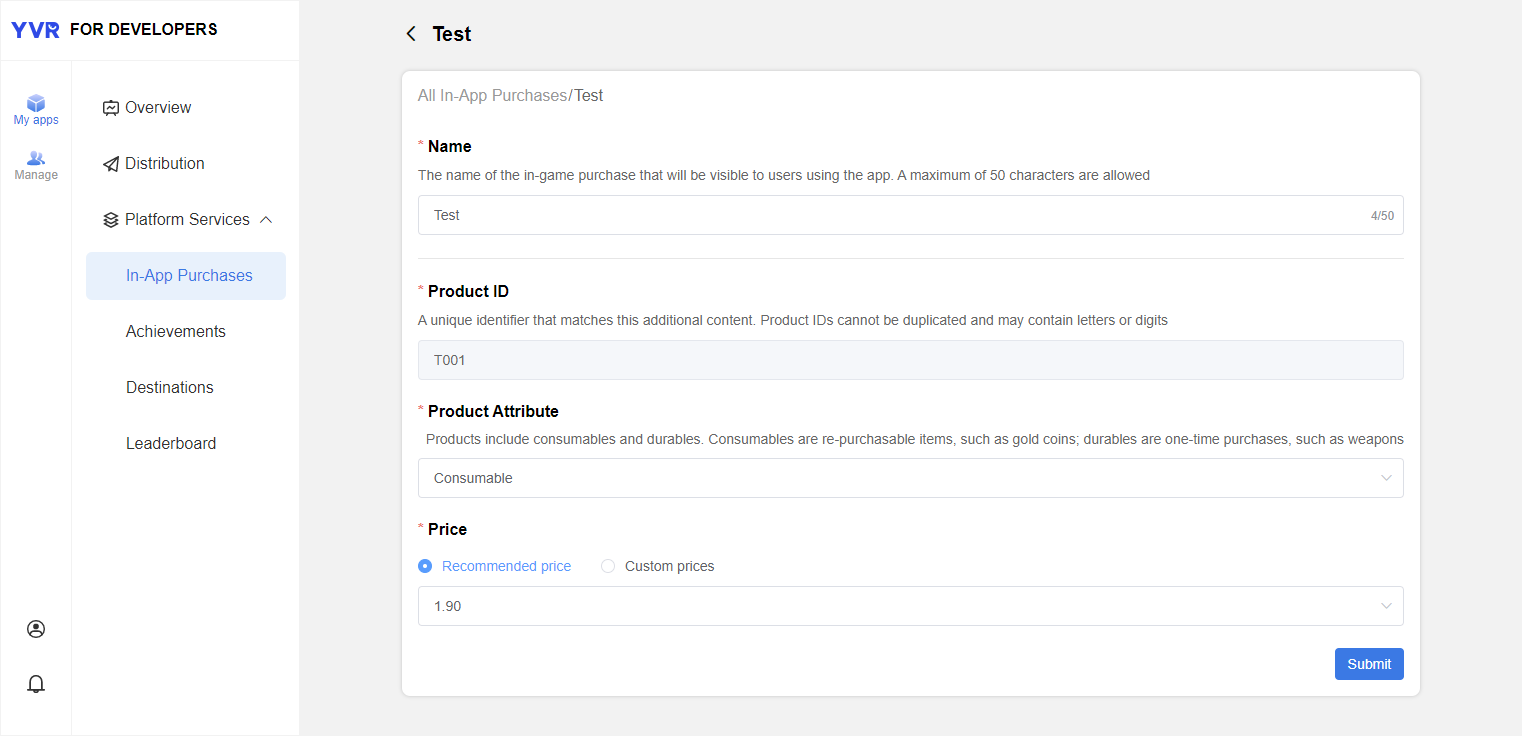Viewport: 1522px width, 736px height.
Task: Open the Product Attribute Consumable dropdown
Action: (x=910, y=478)
